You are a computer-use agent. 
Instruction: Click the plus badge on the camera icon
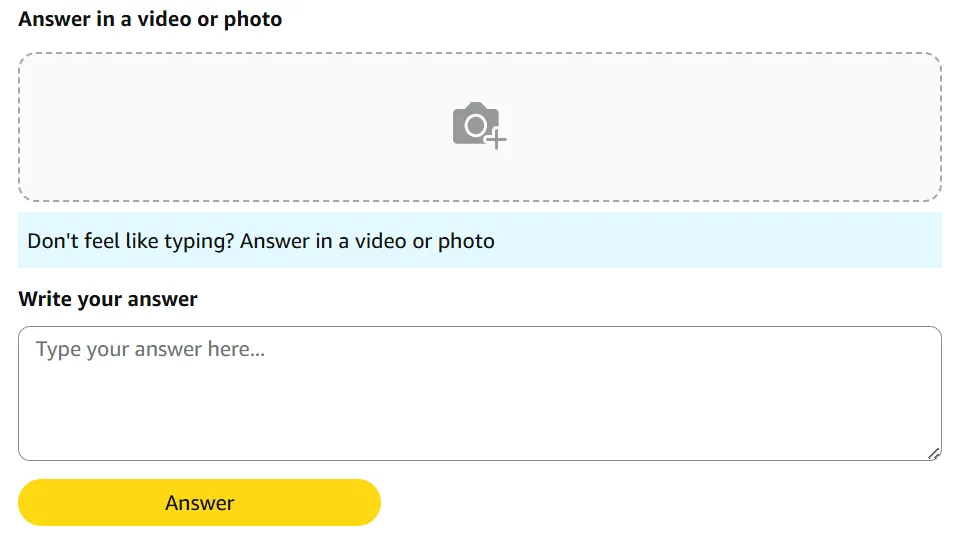coord(496,140)
